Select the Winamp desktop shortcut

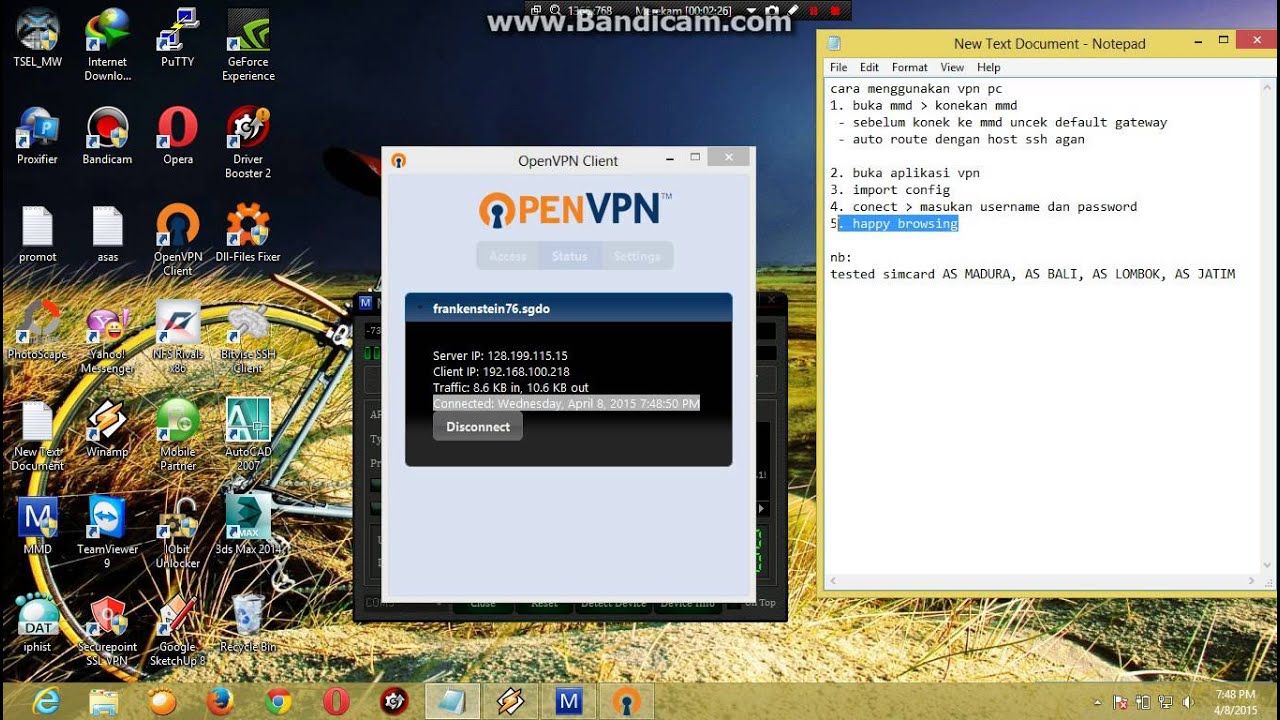107,428
